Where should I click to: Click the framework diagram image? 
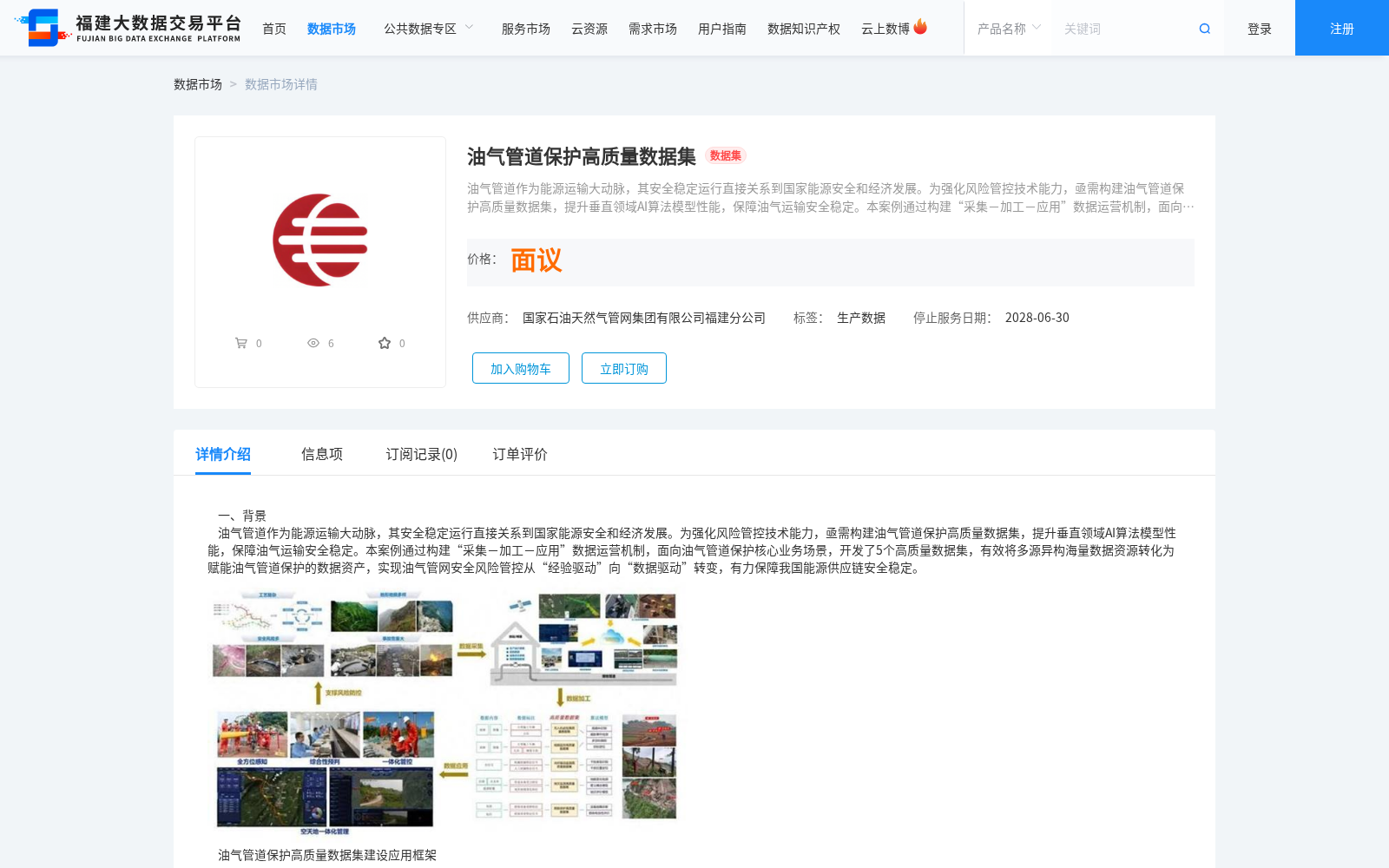[x=444, y=713]
